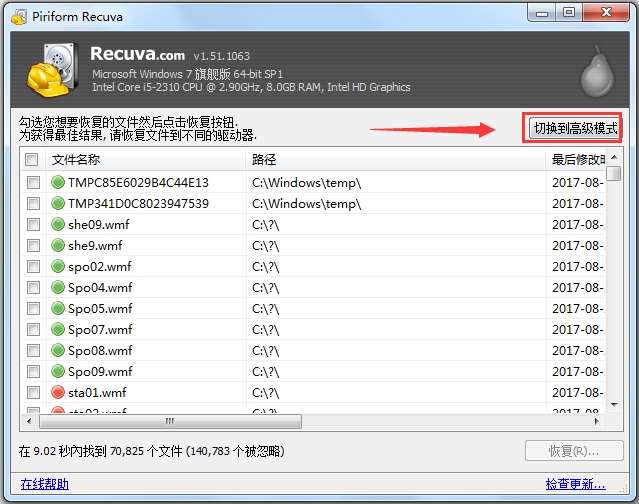
Task: Switch to advanced mode with 切换到高级模式
Action: tap(573, 128)
